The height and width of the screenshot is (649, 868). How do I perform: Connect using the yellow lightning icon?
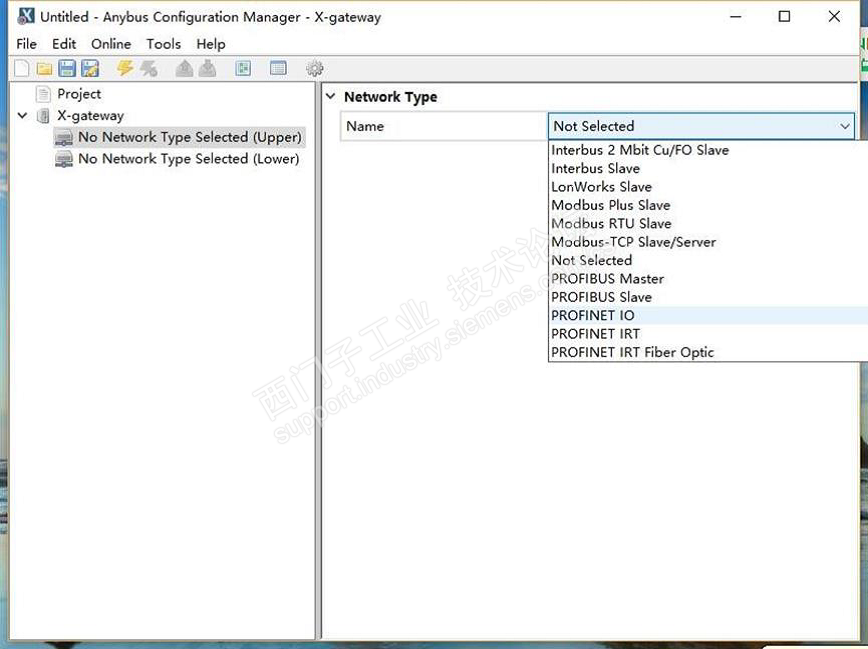[x=125, y=68]
